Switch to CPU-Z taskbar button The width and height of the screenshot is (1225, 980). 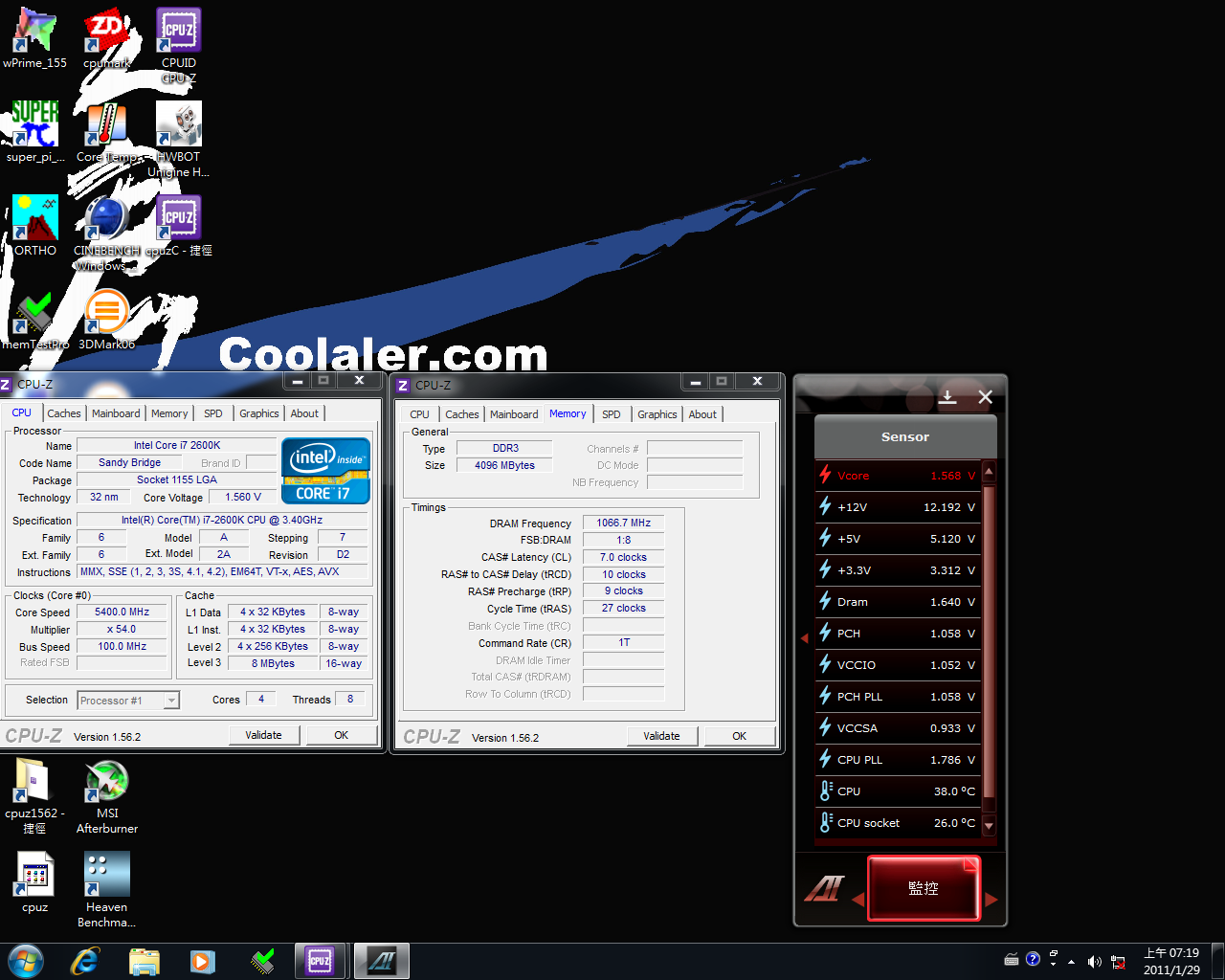click(x=321, y=961)
